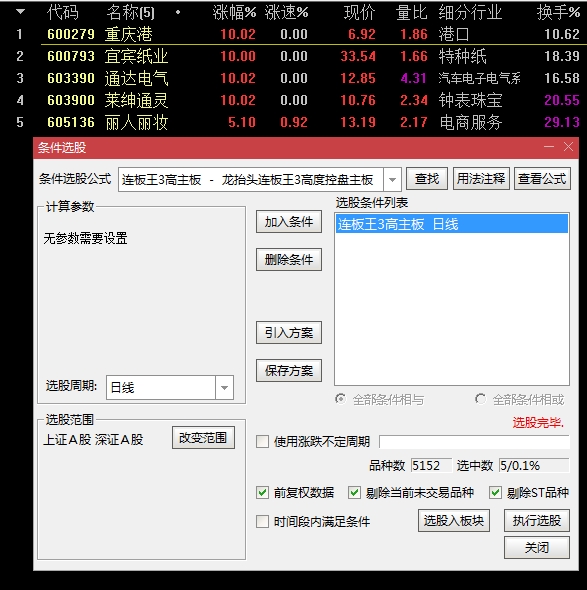Minimize the 条件选股 dialog

(x=549, y=147)
